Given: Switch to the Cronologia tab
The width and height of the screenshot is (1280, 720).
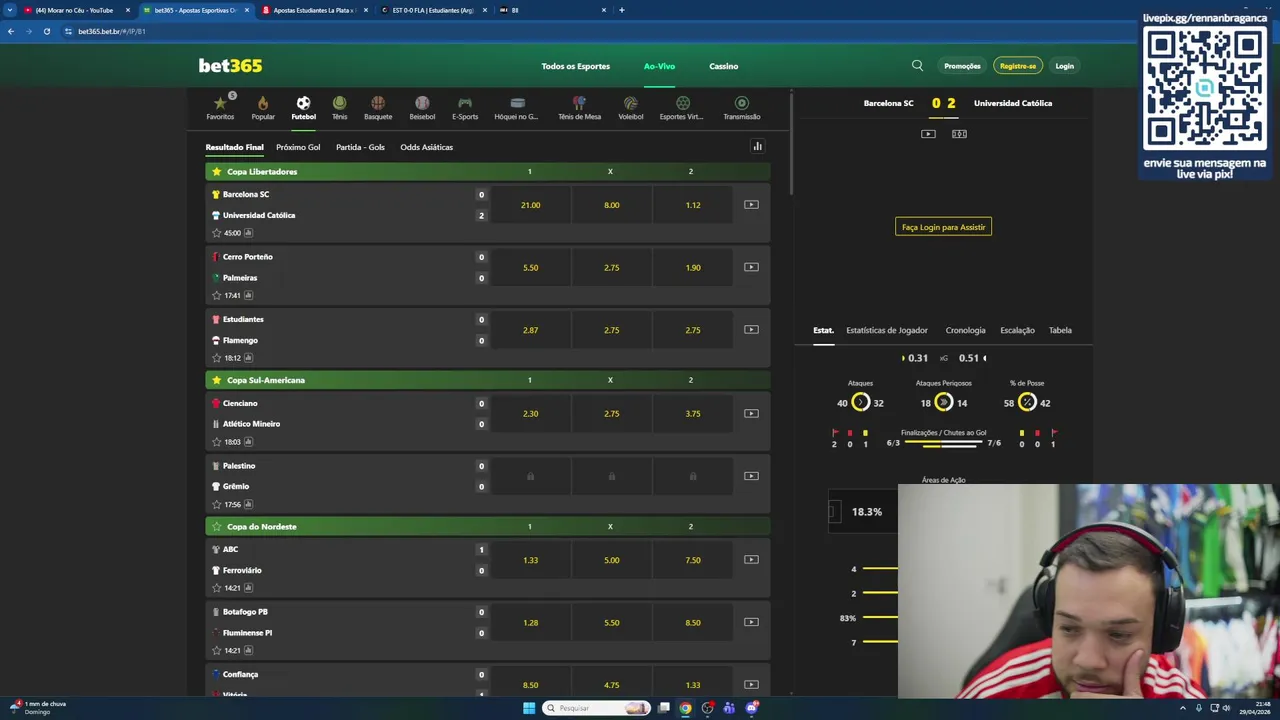Looking at the screenshot, I should pyautogui.click(x=965, y=330).
